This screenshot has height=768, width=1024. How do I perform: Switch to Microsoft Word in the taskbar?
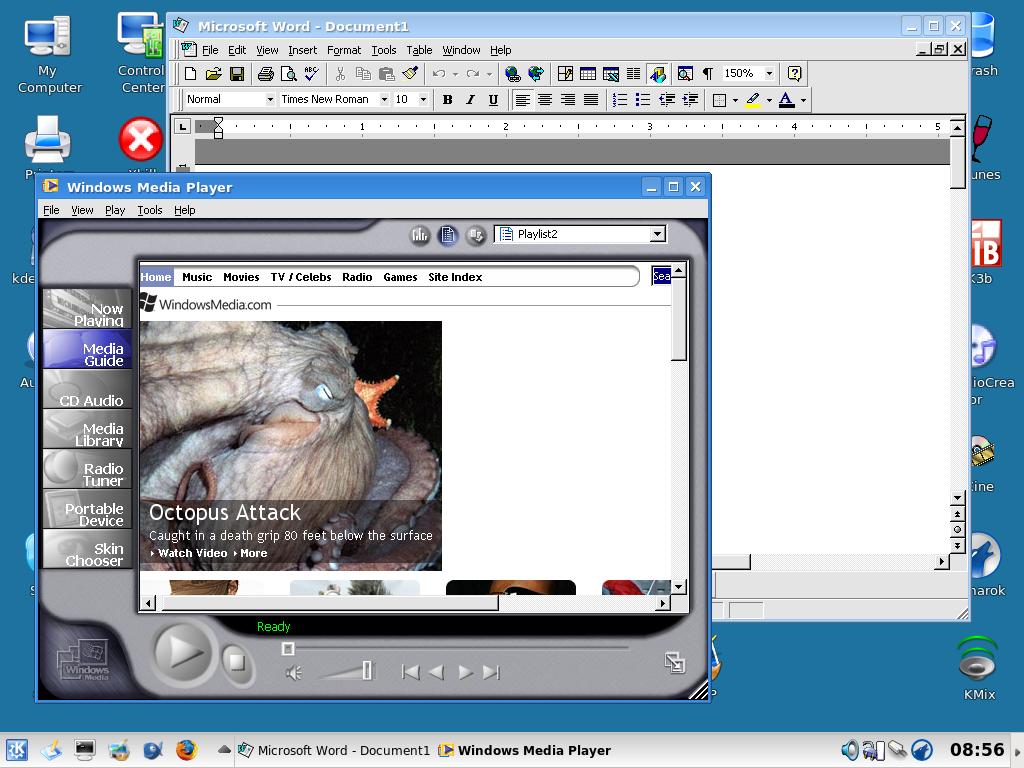click(x=334, y=750)
